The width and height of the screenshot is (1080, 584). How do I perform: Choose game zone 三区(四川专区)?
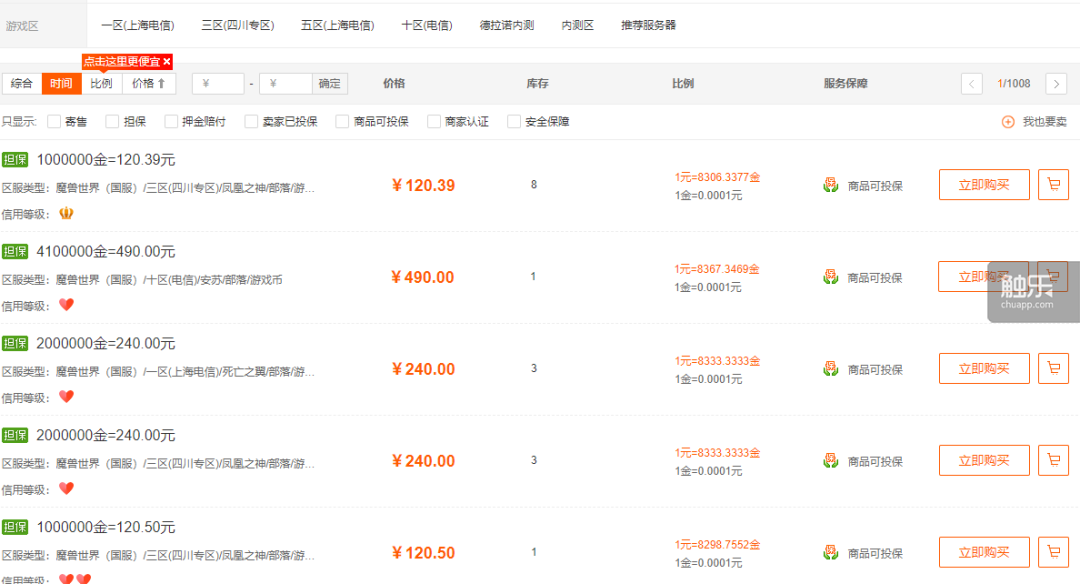[238, 25]
